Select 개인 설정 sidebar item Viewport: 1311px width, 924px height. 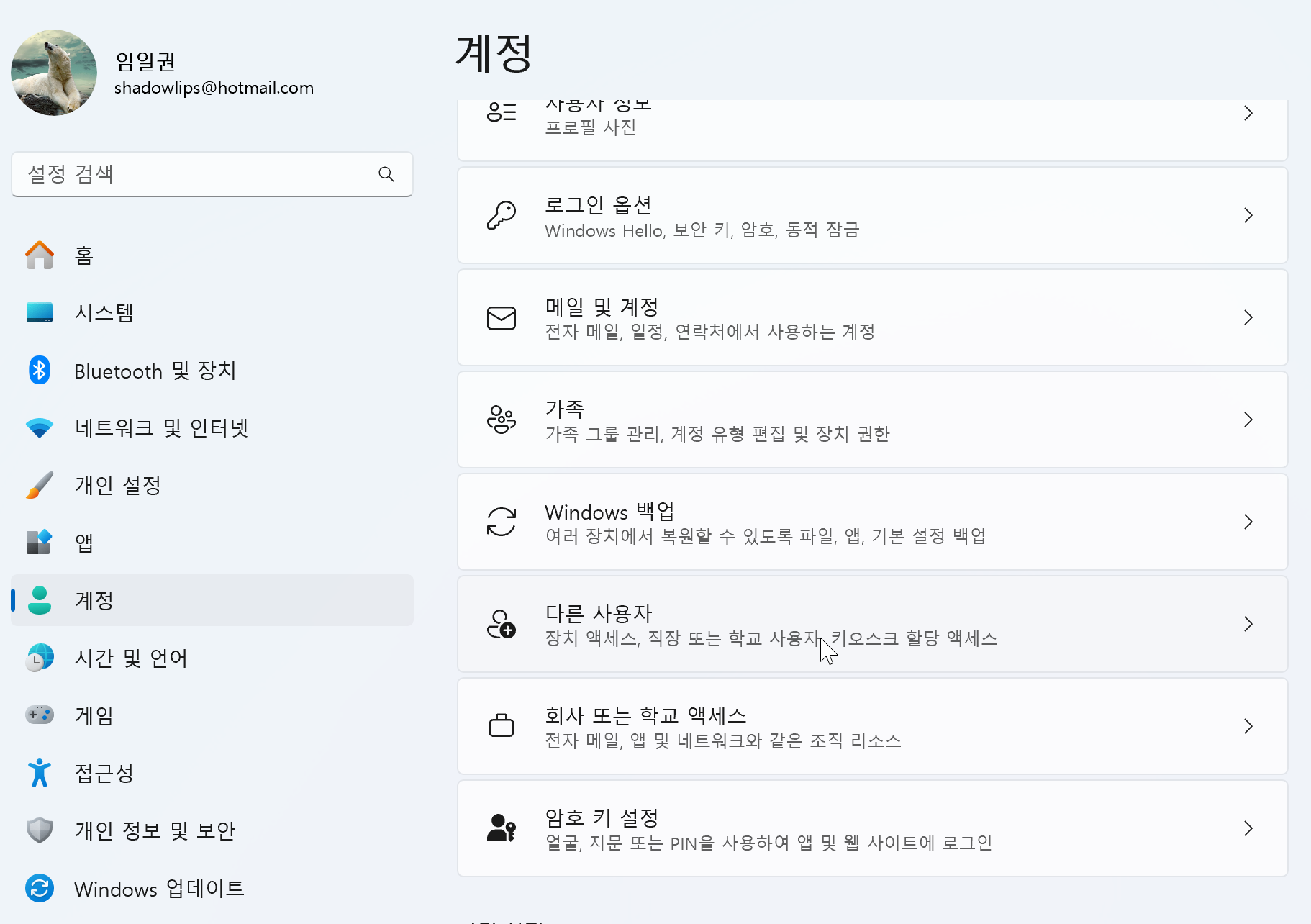point(212,485)
